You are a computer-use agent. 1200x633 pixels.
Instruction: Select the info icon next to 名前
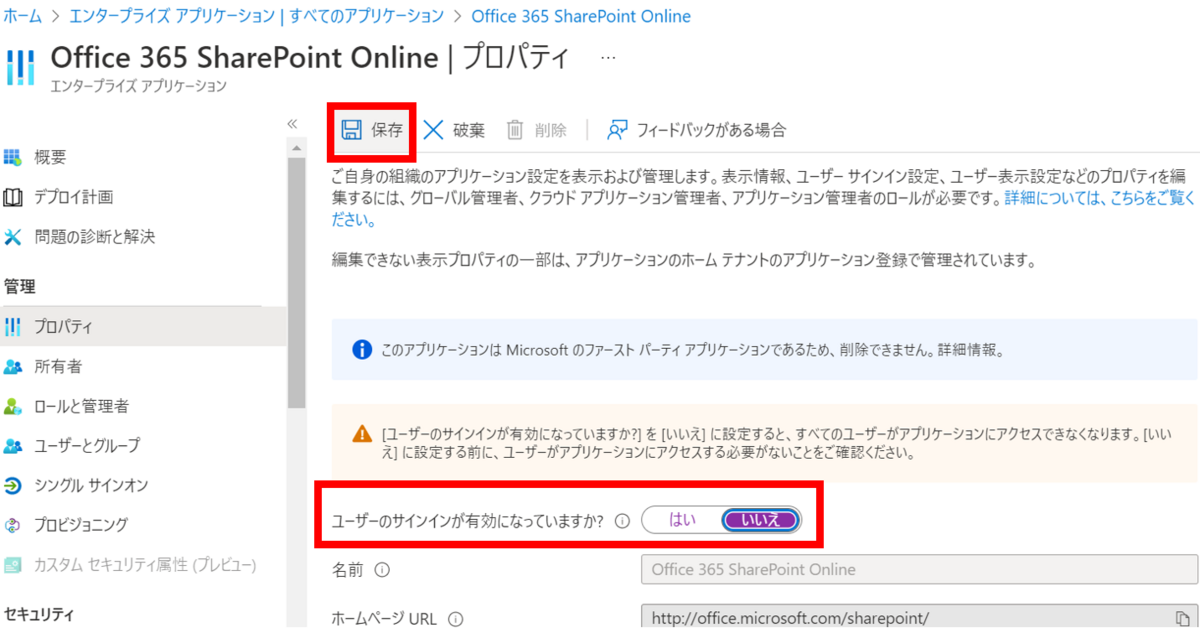[381, 570]
